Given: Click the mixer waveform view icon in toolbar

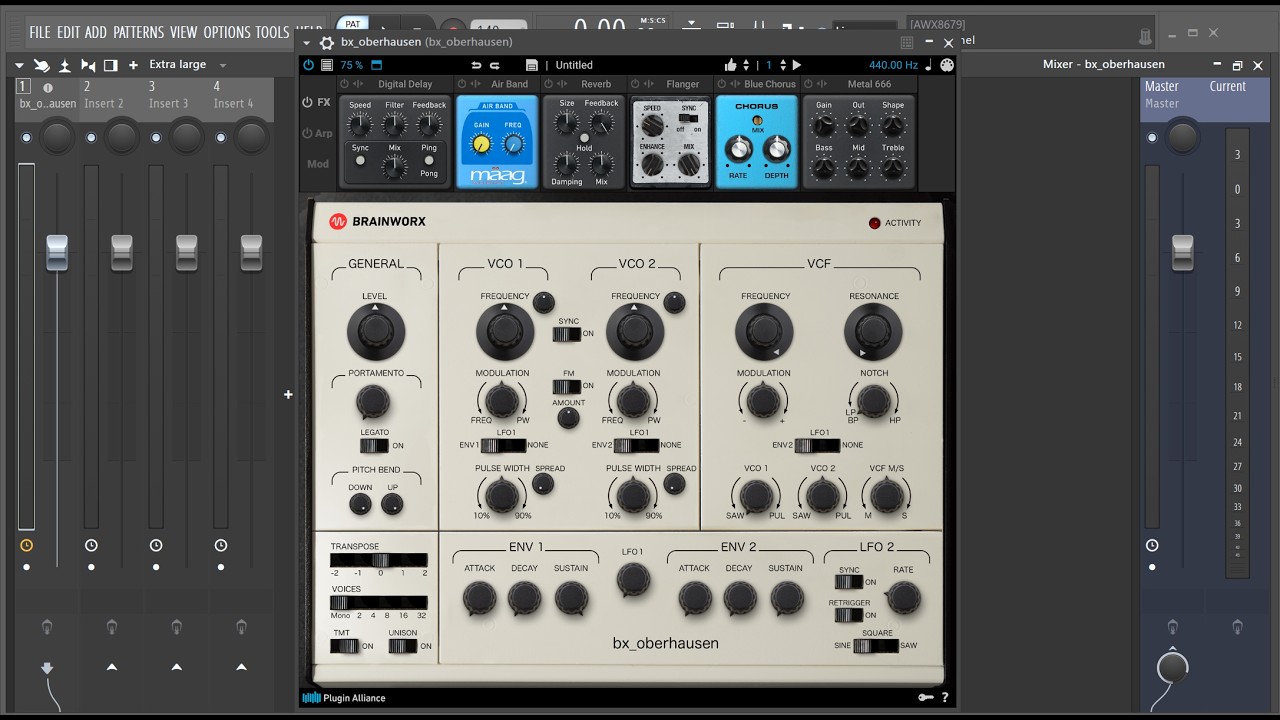Looking at the screenshot, I should [88, 65].
